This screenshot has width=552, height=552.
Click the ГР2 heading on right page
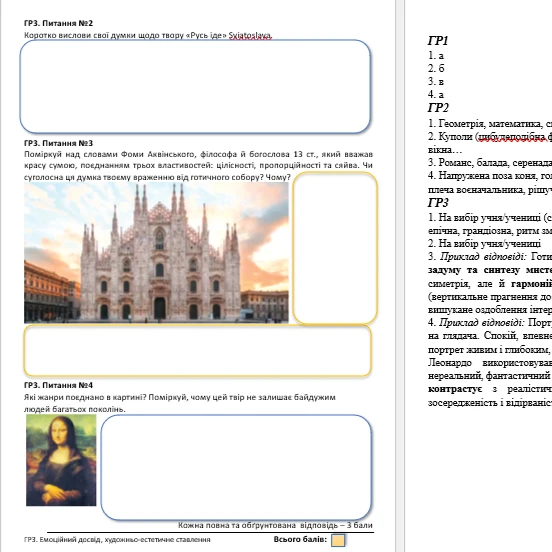(x=438, y=107)
